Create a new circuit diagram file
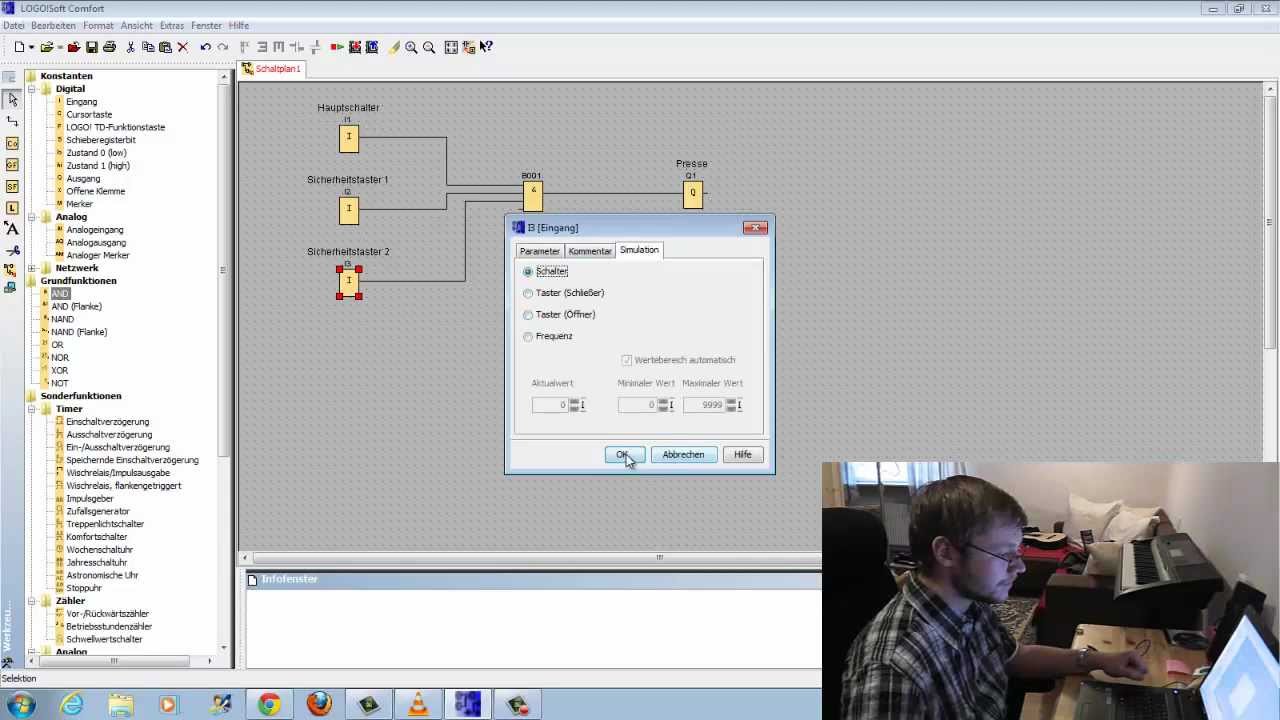The width and height of the screenshot is (1280, 720). tap(18, 47)
